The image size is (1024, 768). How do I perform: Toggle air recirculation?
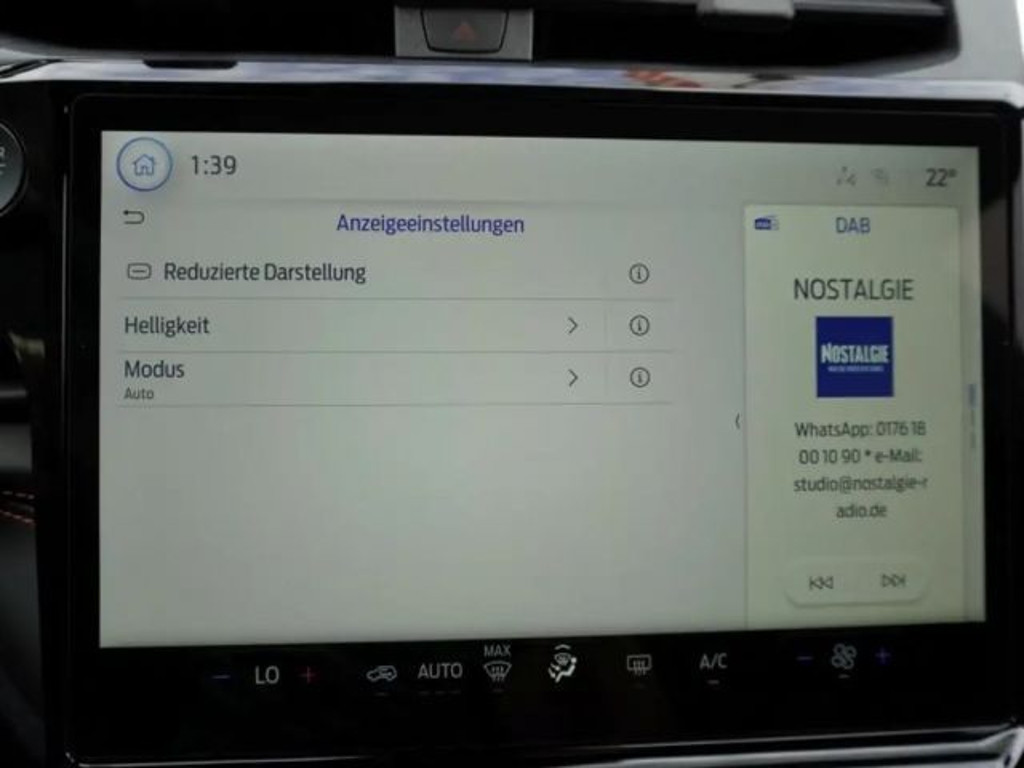(381, 673)
